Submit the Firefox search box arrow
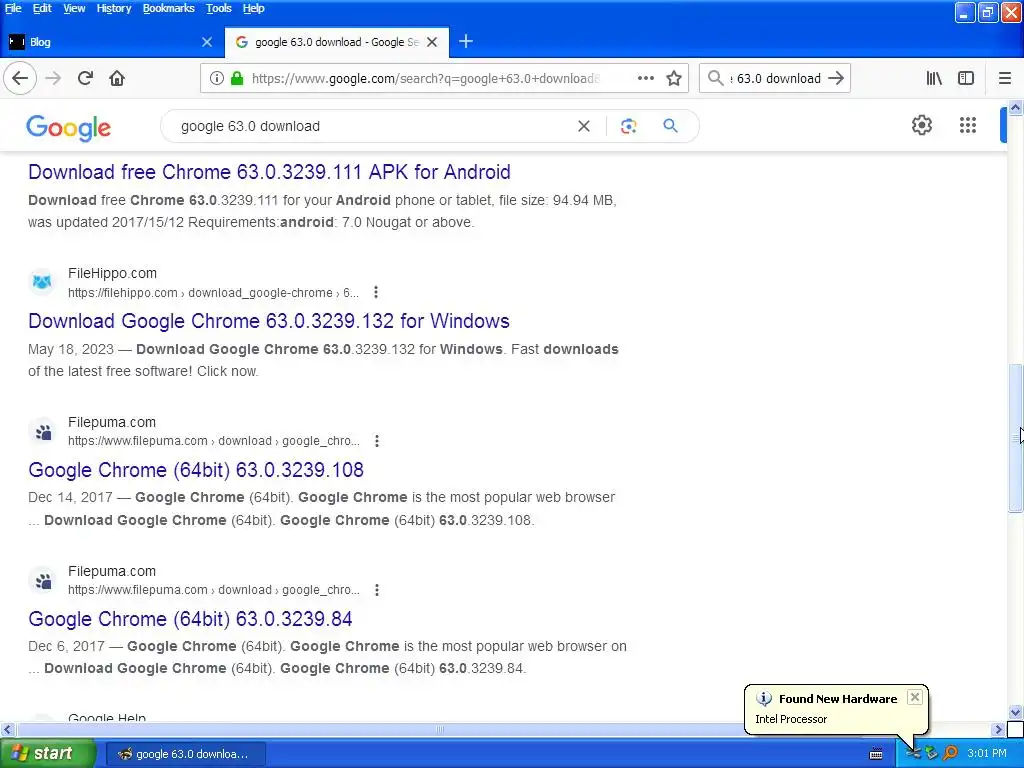The height and width of the screenshot is (768, 1024). click(x=835, y=78)
